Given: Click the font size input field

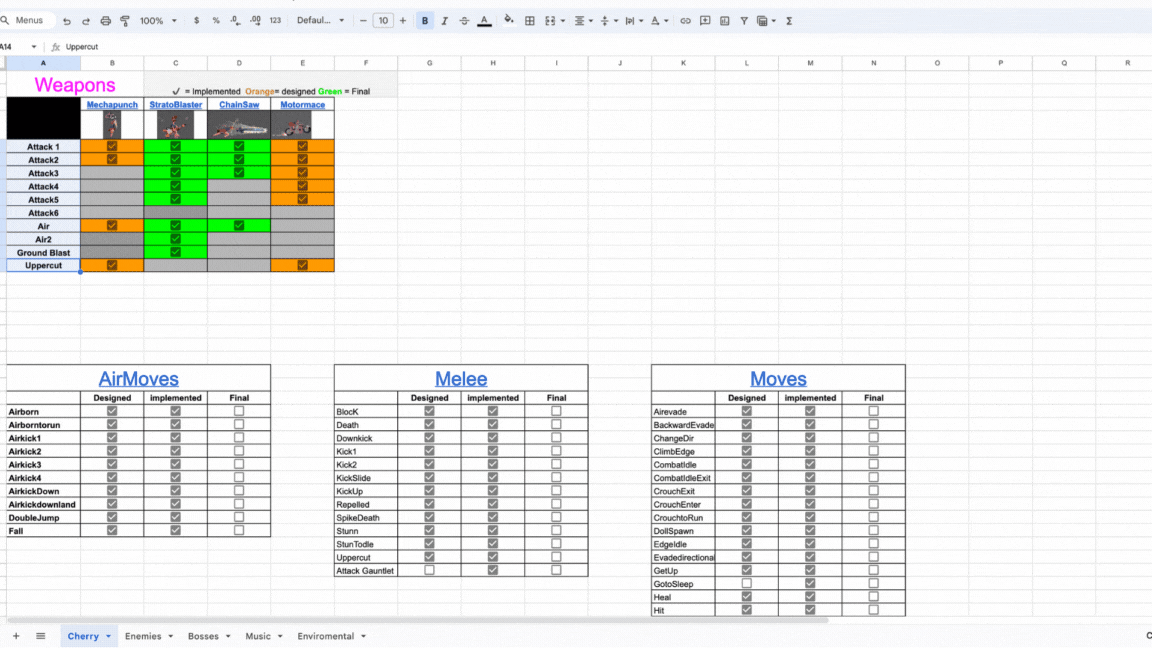Looking at the screenshot, I should pyautogui.click(x=383, y=21).
